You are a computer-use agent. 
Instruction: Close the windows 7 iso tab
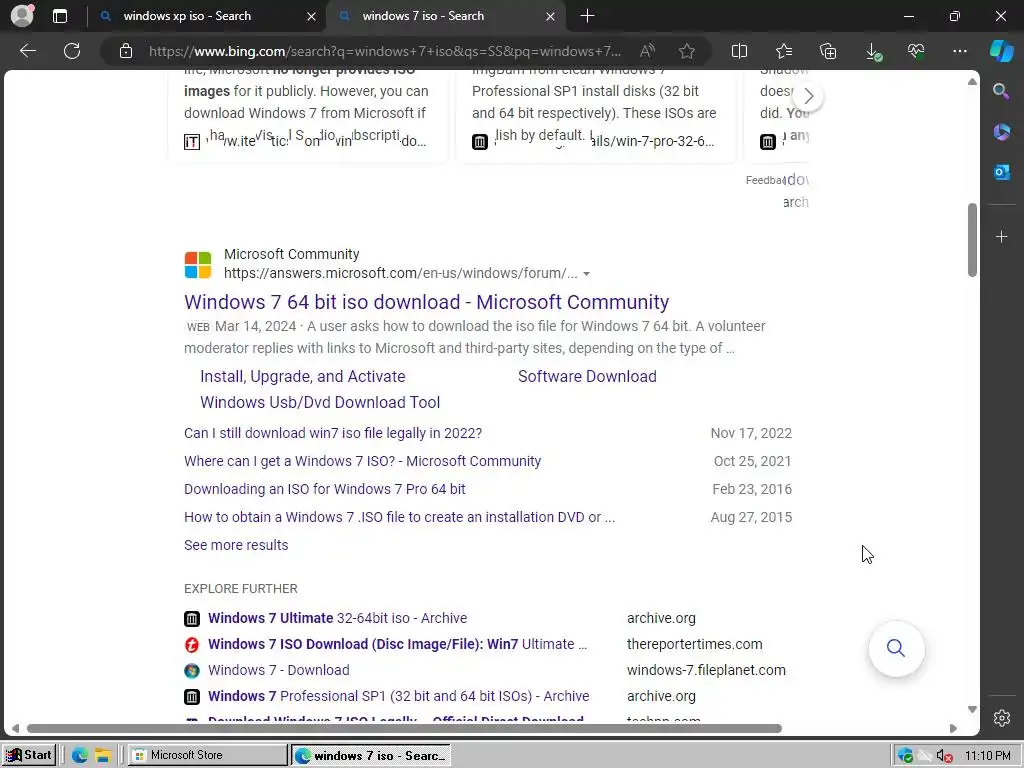coord(551,16)
